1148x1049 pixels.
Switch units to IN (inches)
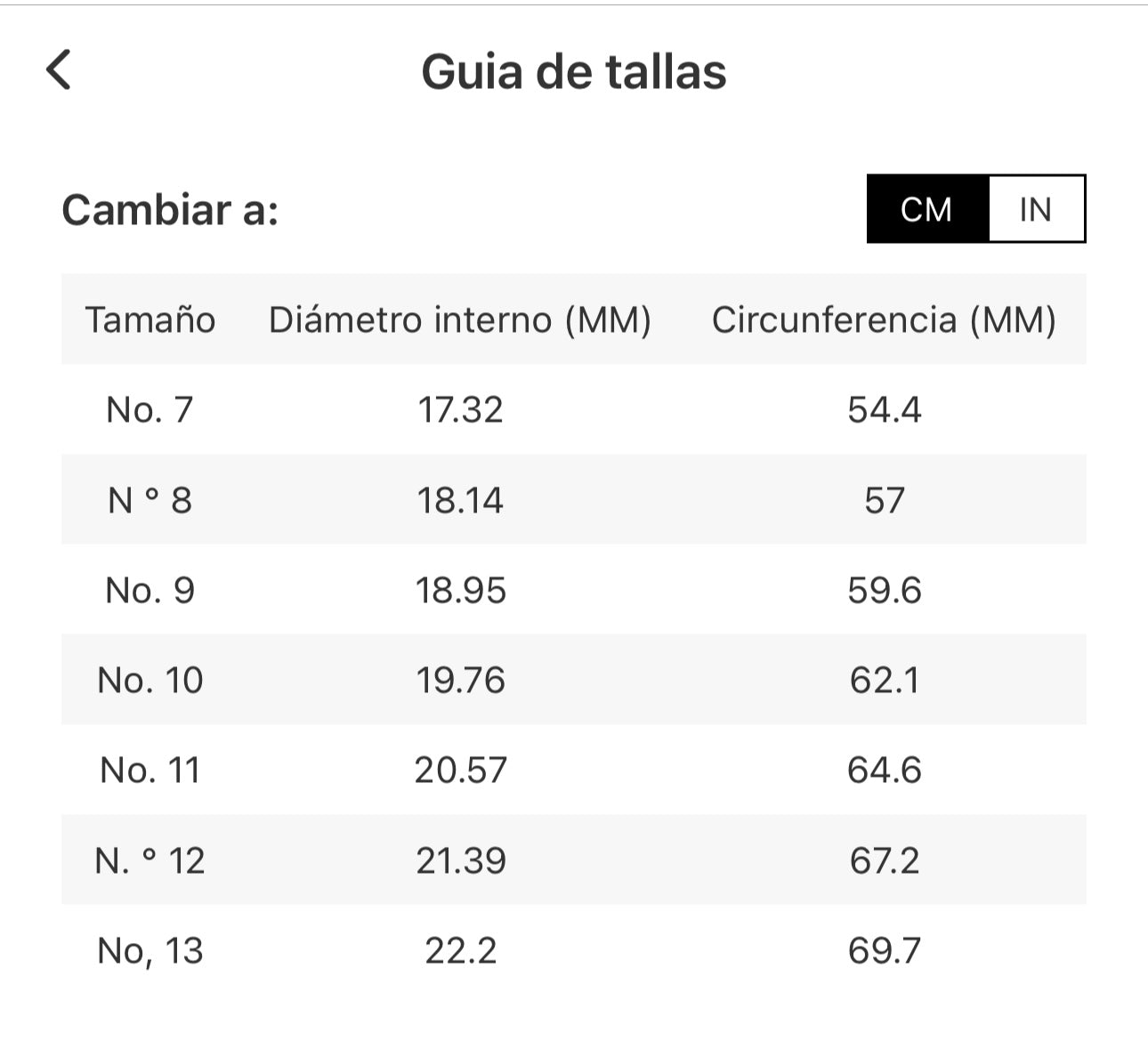1036,209
